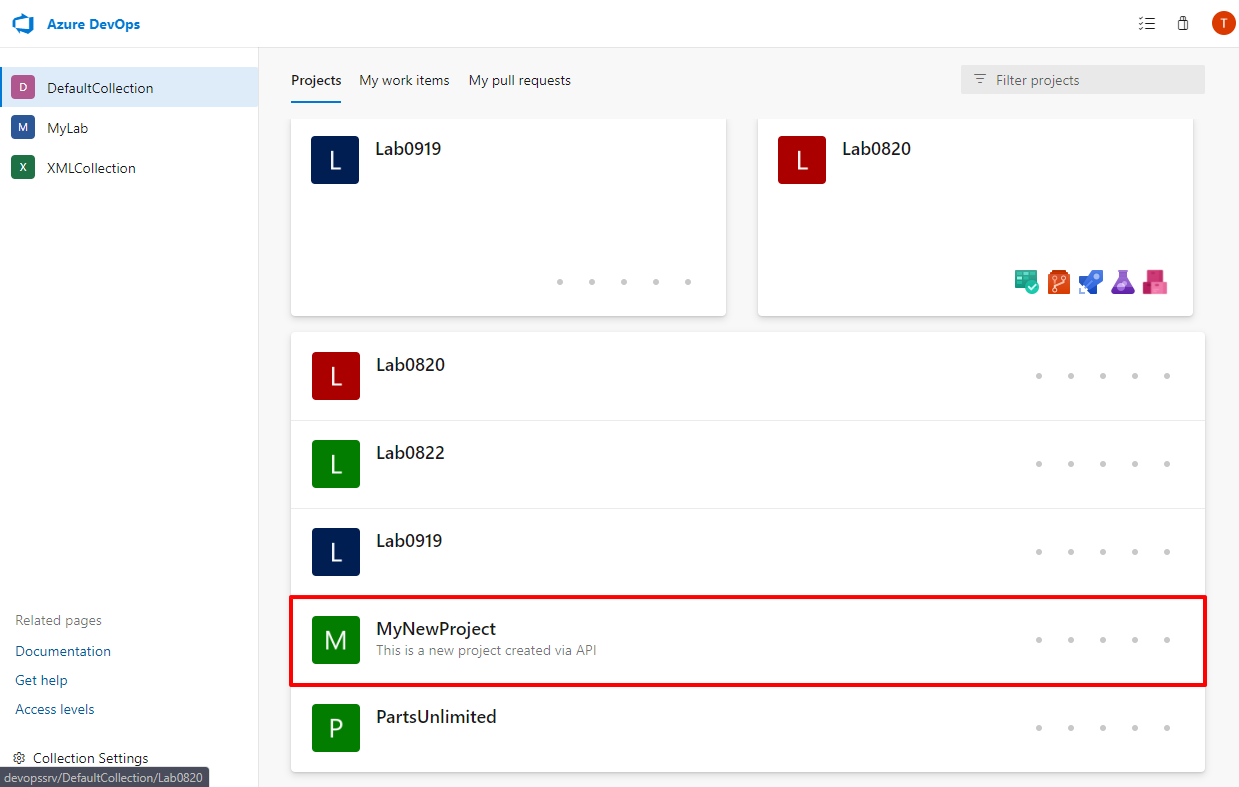
Task: Open MyNewProject in the project list
Action: point(436,629)
